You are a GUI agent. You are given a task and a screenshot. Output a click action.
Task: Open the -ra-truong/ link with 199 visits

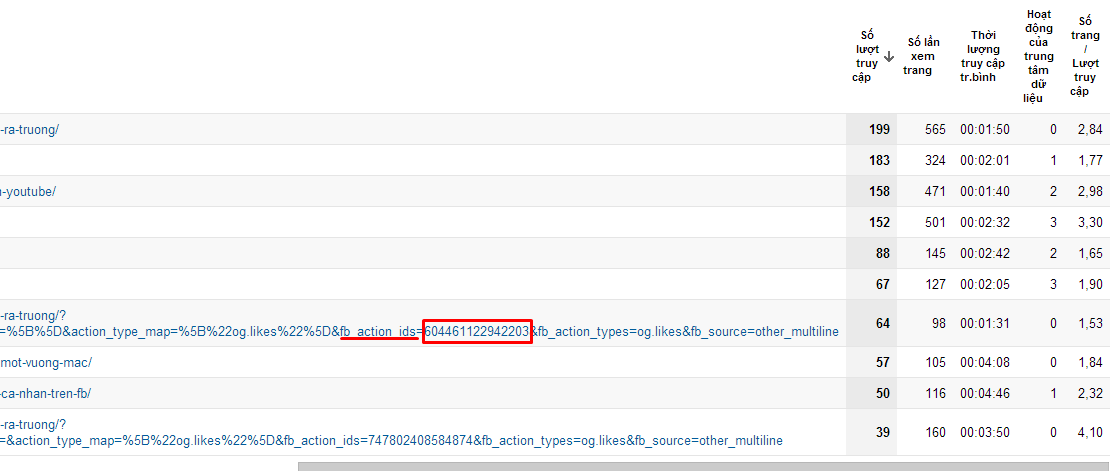(x=30, y=129)
